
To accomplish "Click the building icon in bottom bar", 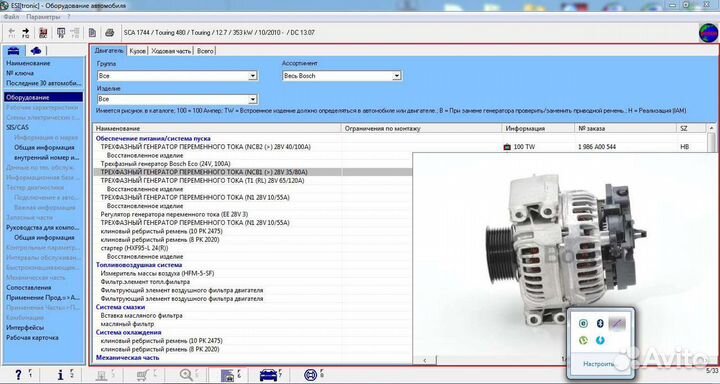I will coord(101,375).
